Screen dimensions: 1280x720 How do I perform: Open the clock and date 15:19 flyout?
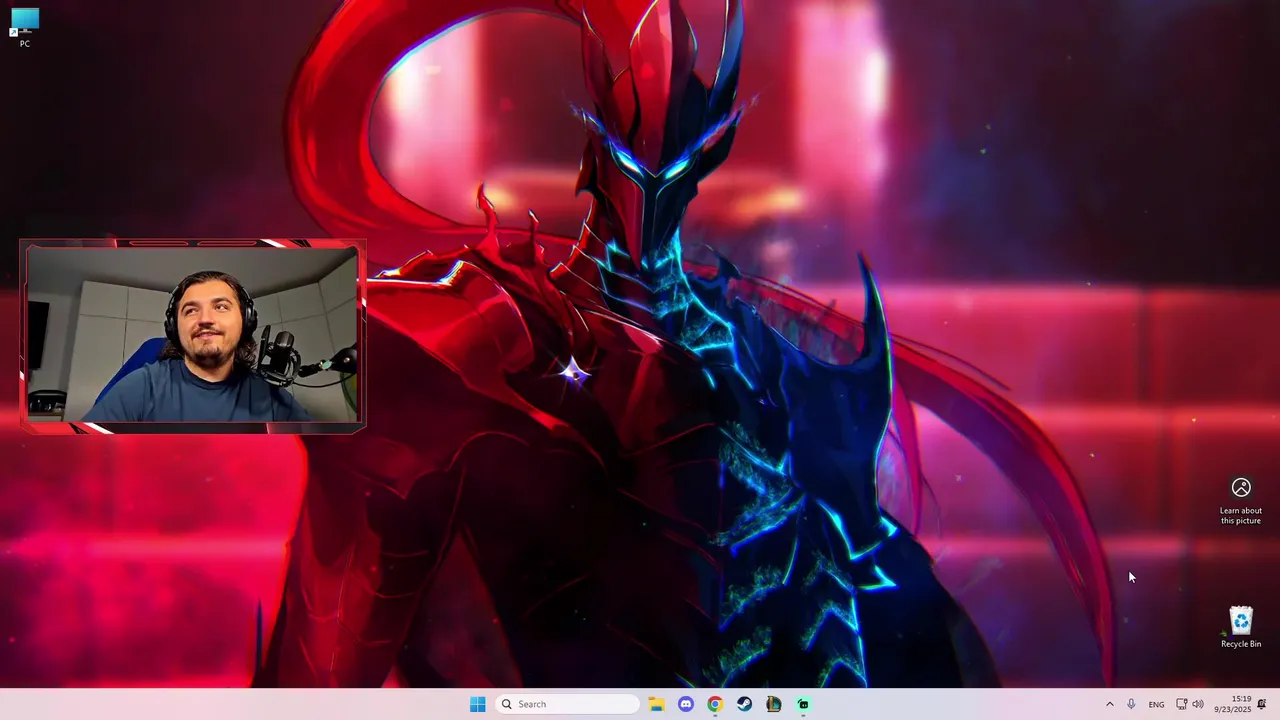[x=1232, y=704]
